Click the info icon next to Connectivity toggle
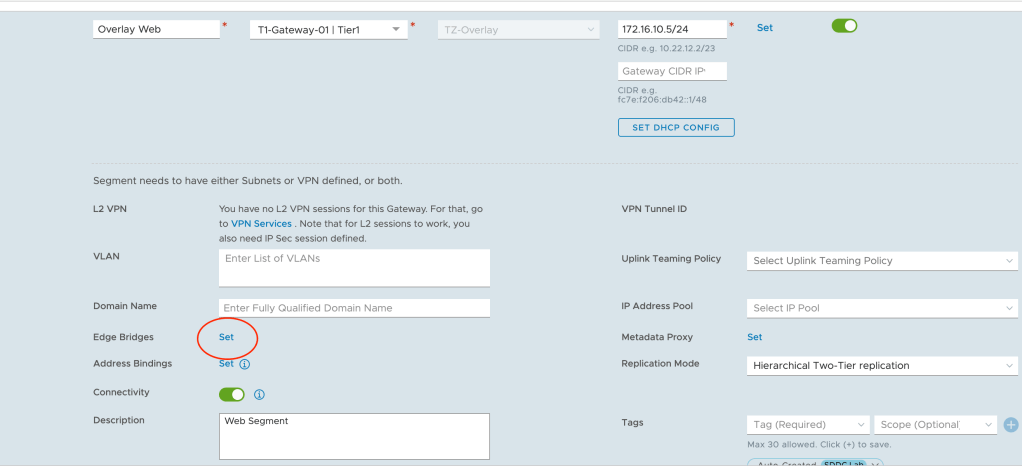Screen dimensions: 1022x466 (x=260, y=395)
